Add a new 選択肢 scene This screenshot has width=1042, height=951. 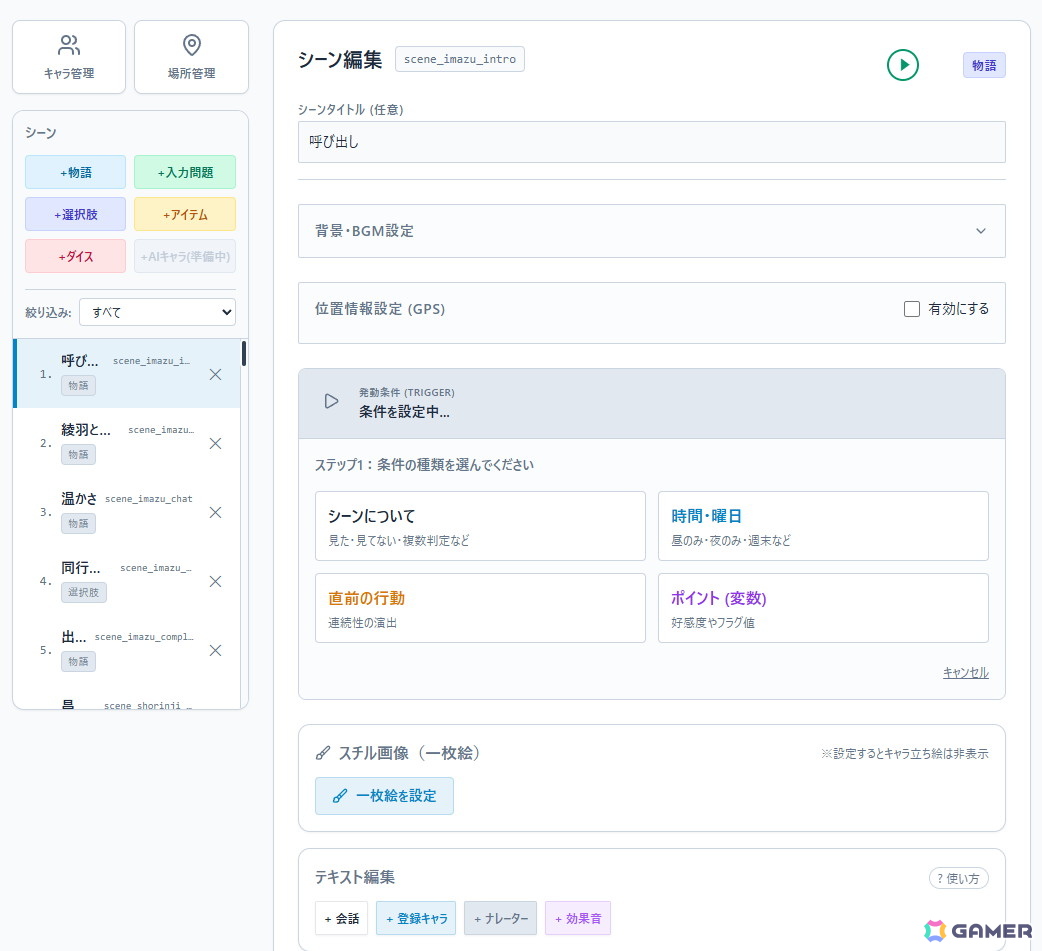[x=75, y=215]
